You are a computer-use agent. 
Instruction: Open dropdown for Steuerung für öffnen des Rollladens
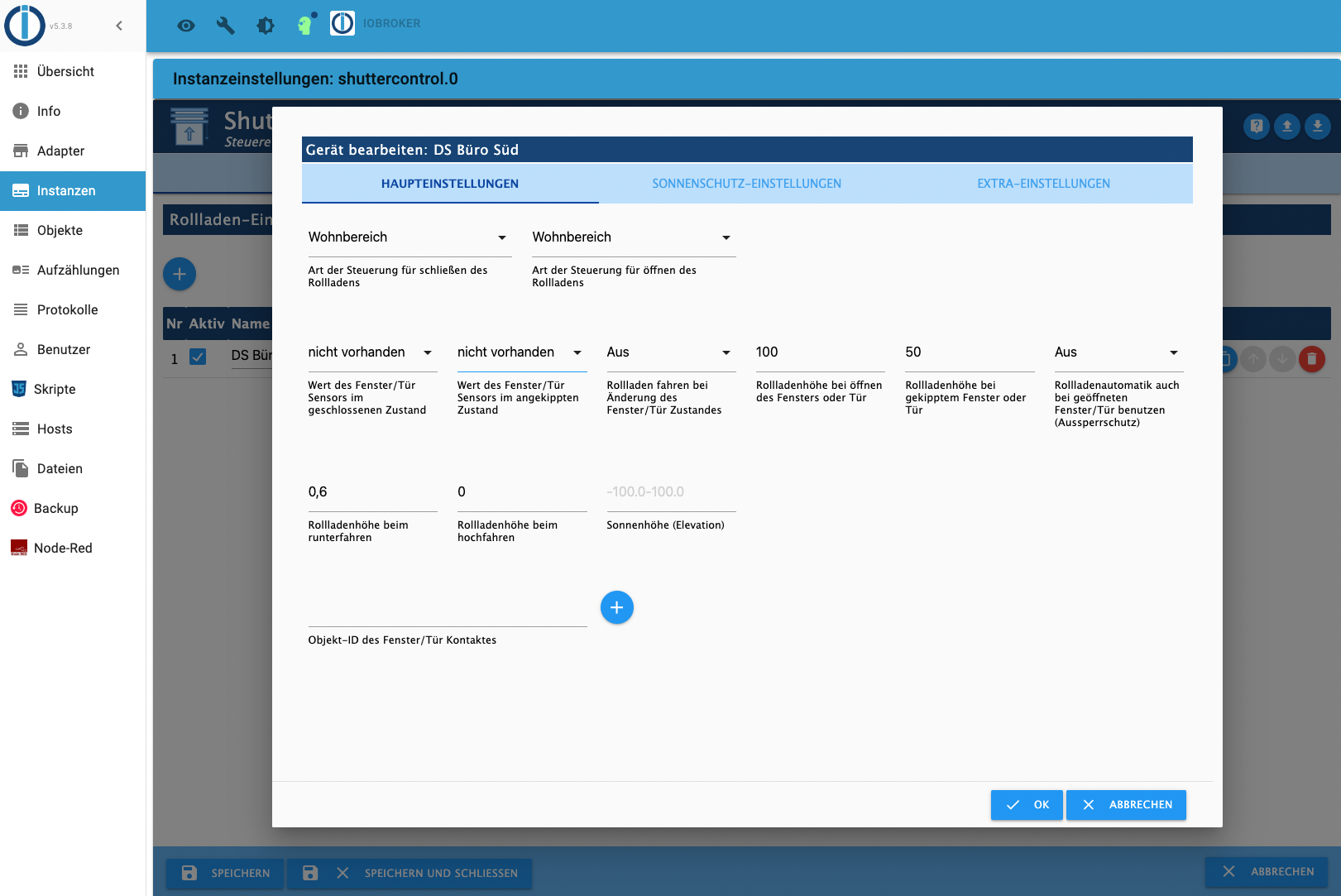634,237
